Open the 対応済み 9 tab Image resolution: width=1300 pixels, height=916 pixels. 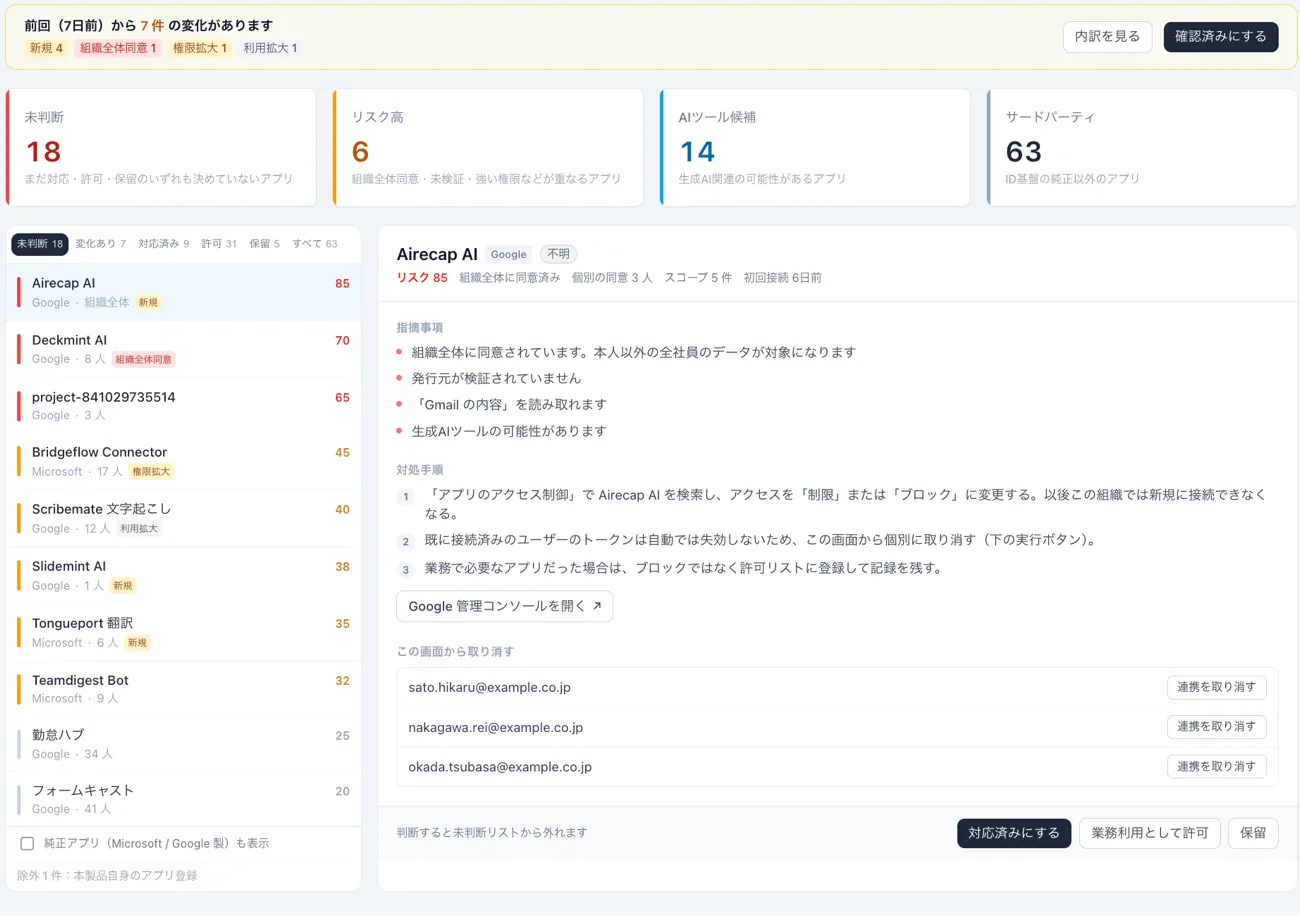(x=164, y=244)
